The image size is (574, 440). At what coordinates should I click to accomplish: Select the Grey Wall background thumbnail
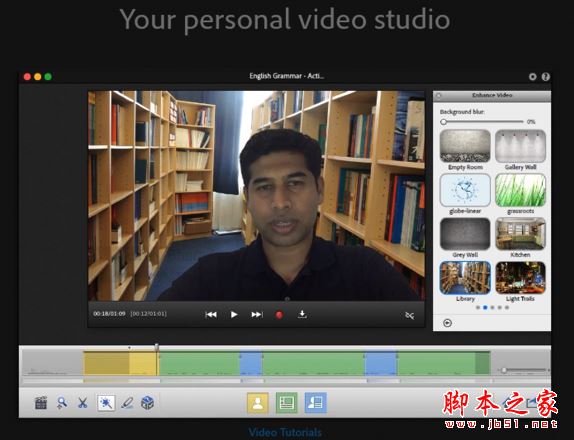click(x=465, y=234)
